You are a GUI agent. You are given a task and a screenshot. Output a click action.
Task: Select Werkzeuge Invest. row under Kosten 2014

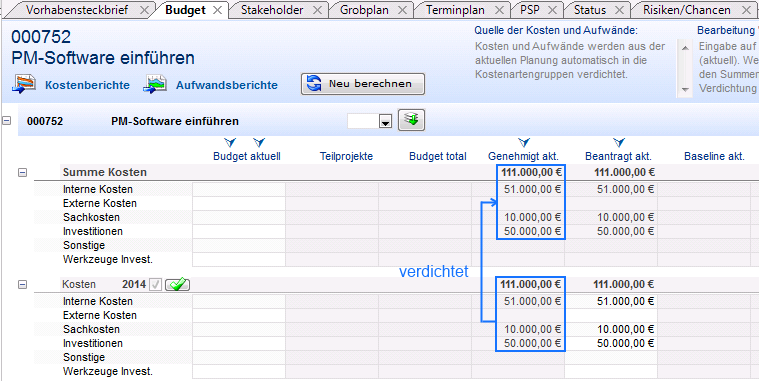tap(107, 372)
